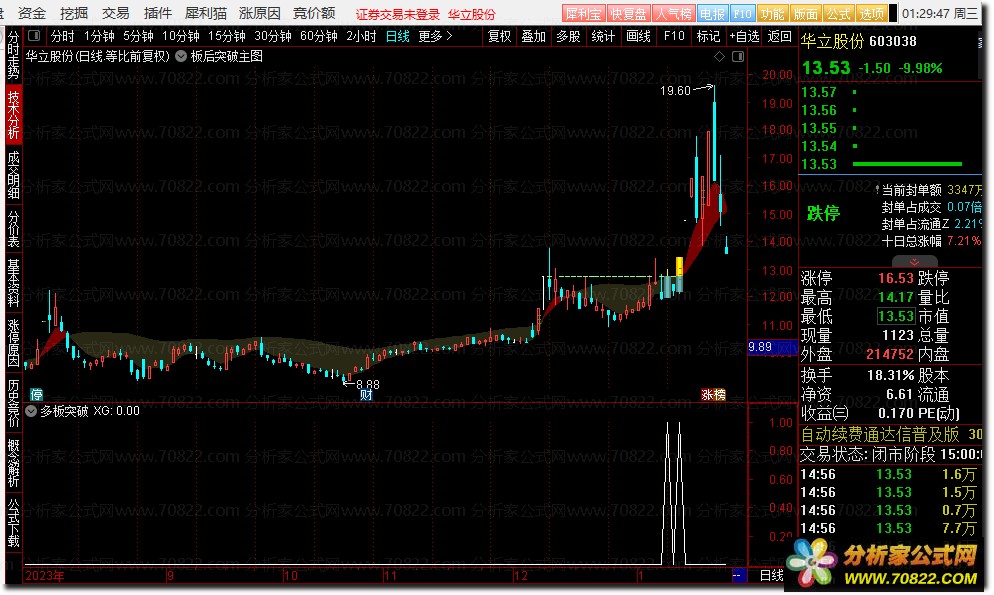Click the 证券交易未登录 login link
Screen dimensions: 994x595
click(397, 14)
